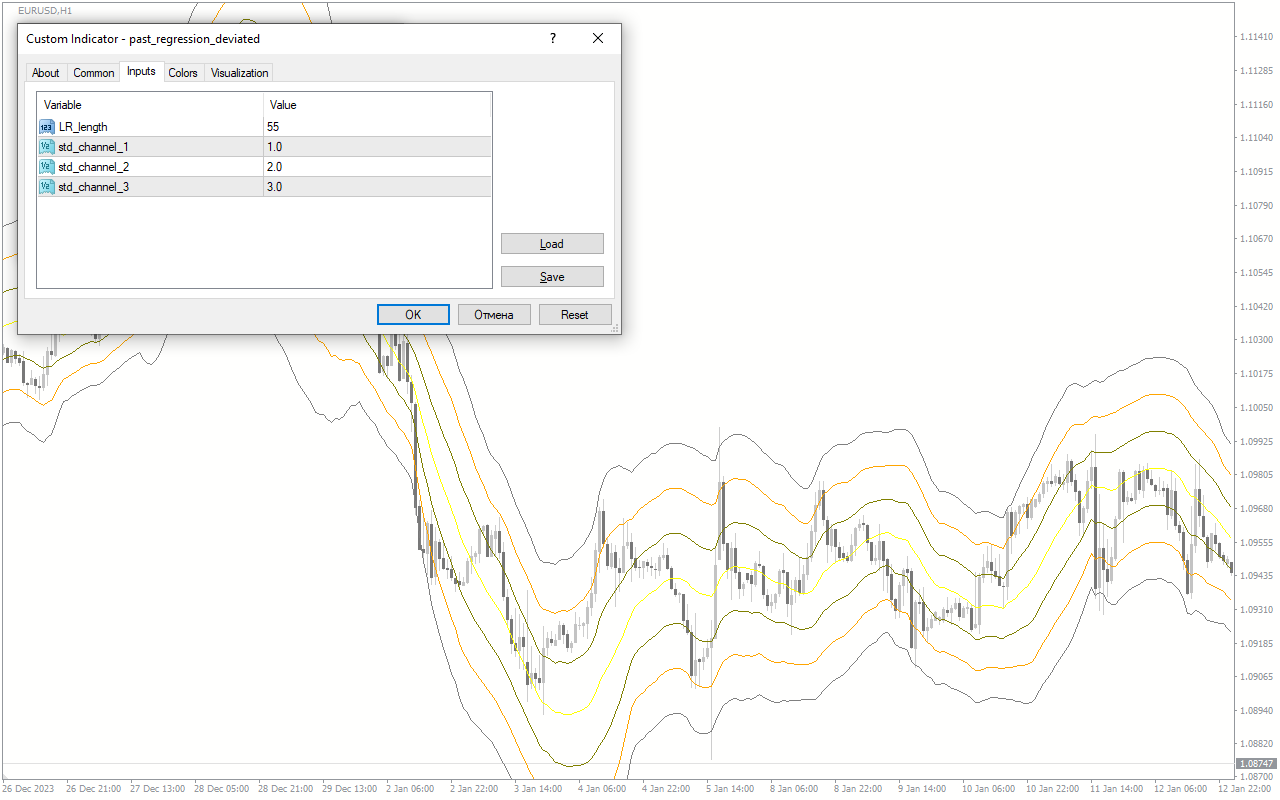Screen dimensions: 1280x800
Task: Click the std_channel_1 variable icon
Action: tap(47, 146)
